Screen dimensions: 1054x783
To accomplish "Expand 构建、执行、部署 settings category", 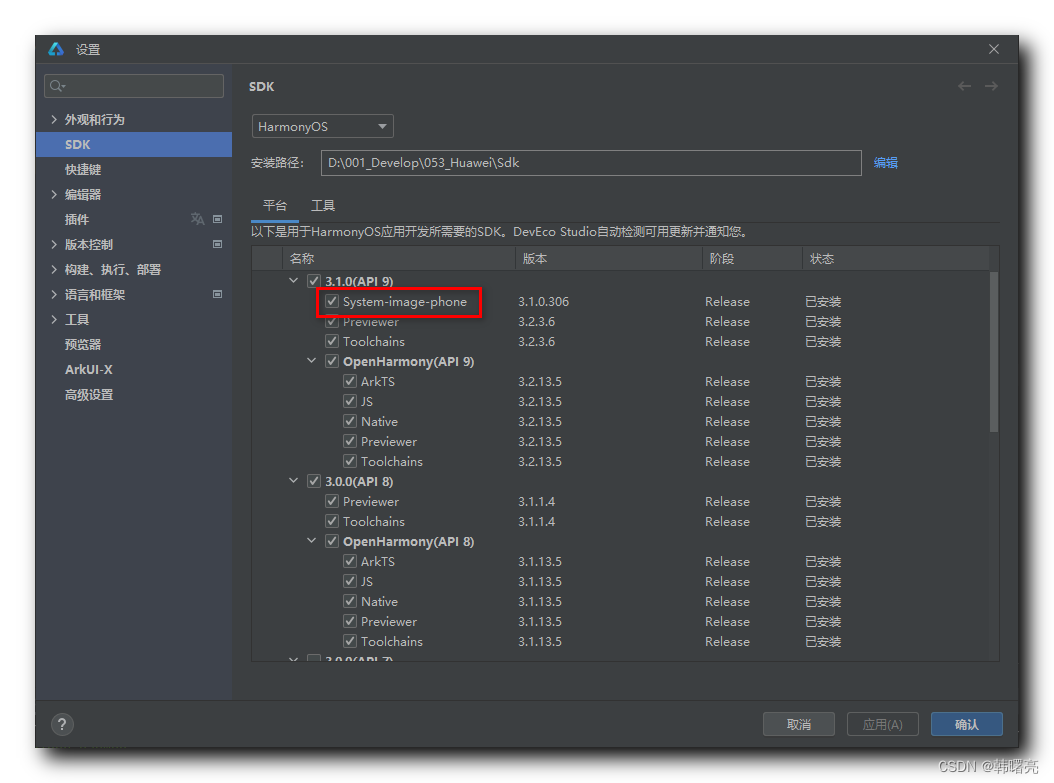I will point(54,269).
